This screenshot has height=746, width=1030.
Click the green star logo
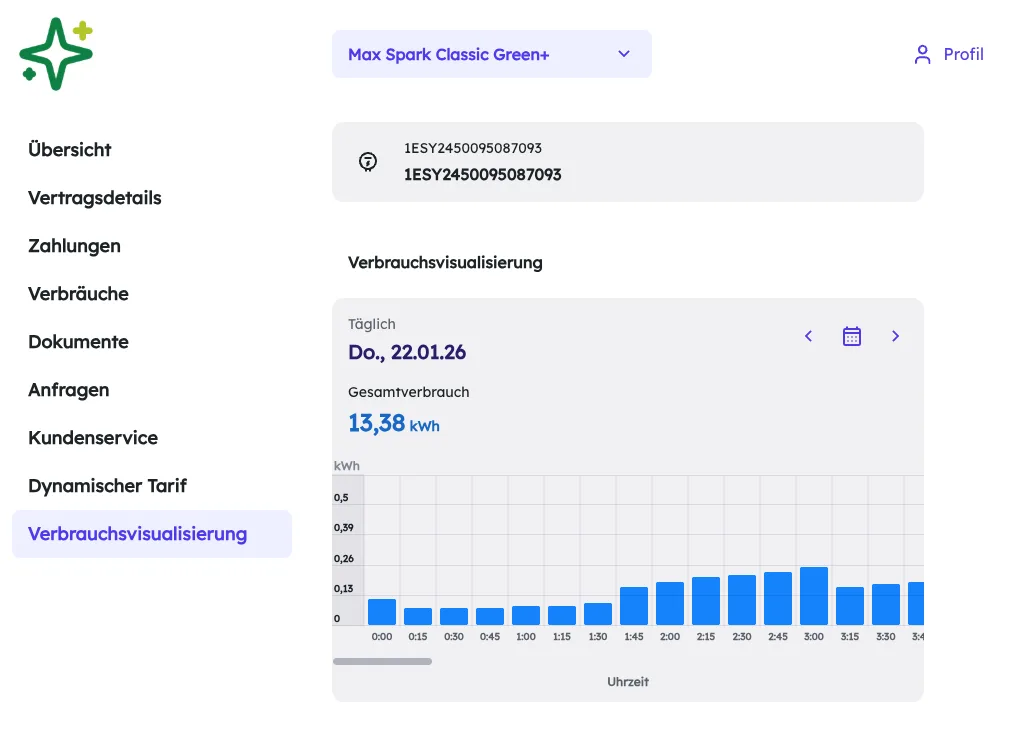point(56,54)
